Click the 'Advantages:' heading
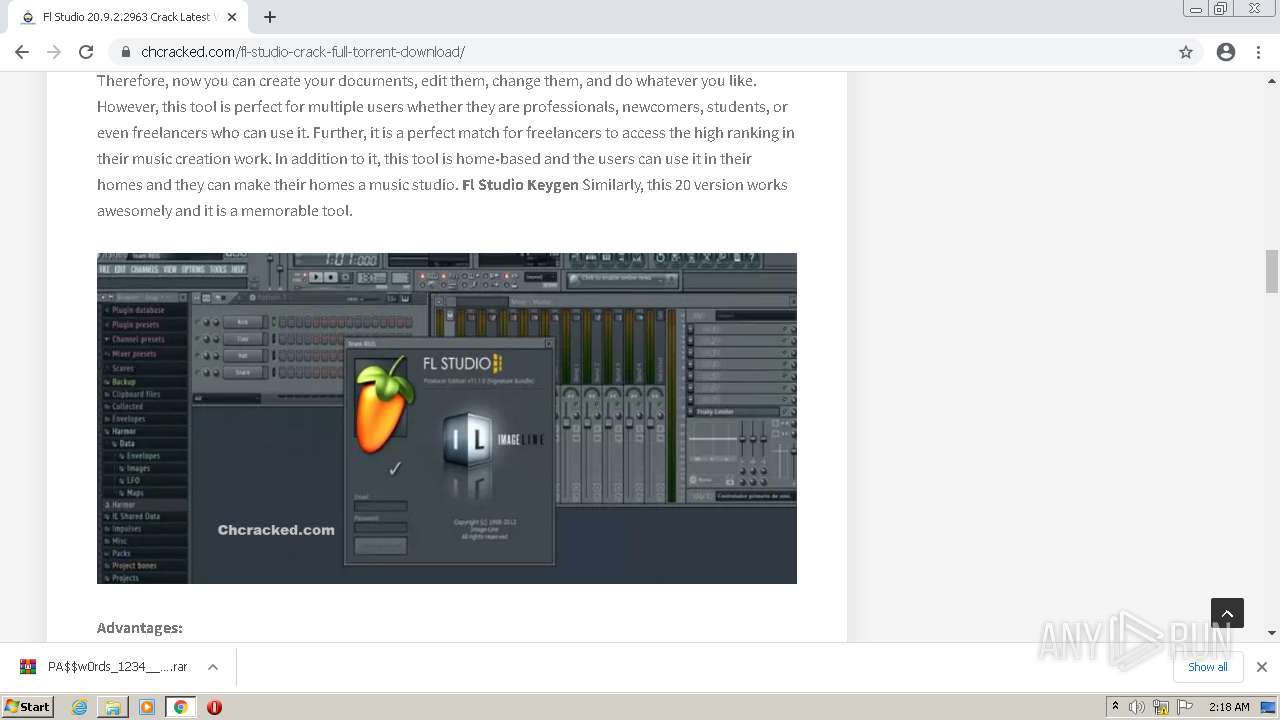 click(140, 628)
